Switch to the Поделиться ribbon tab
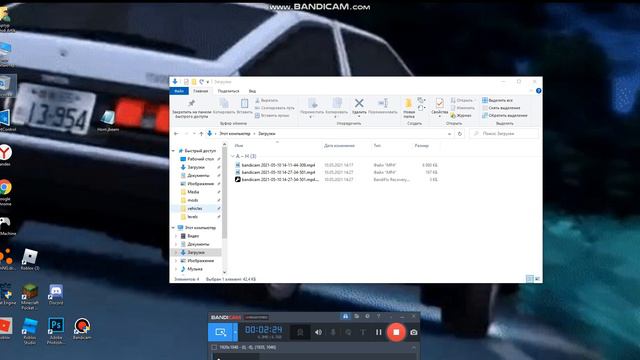 229,91
